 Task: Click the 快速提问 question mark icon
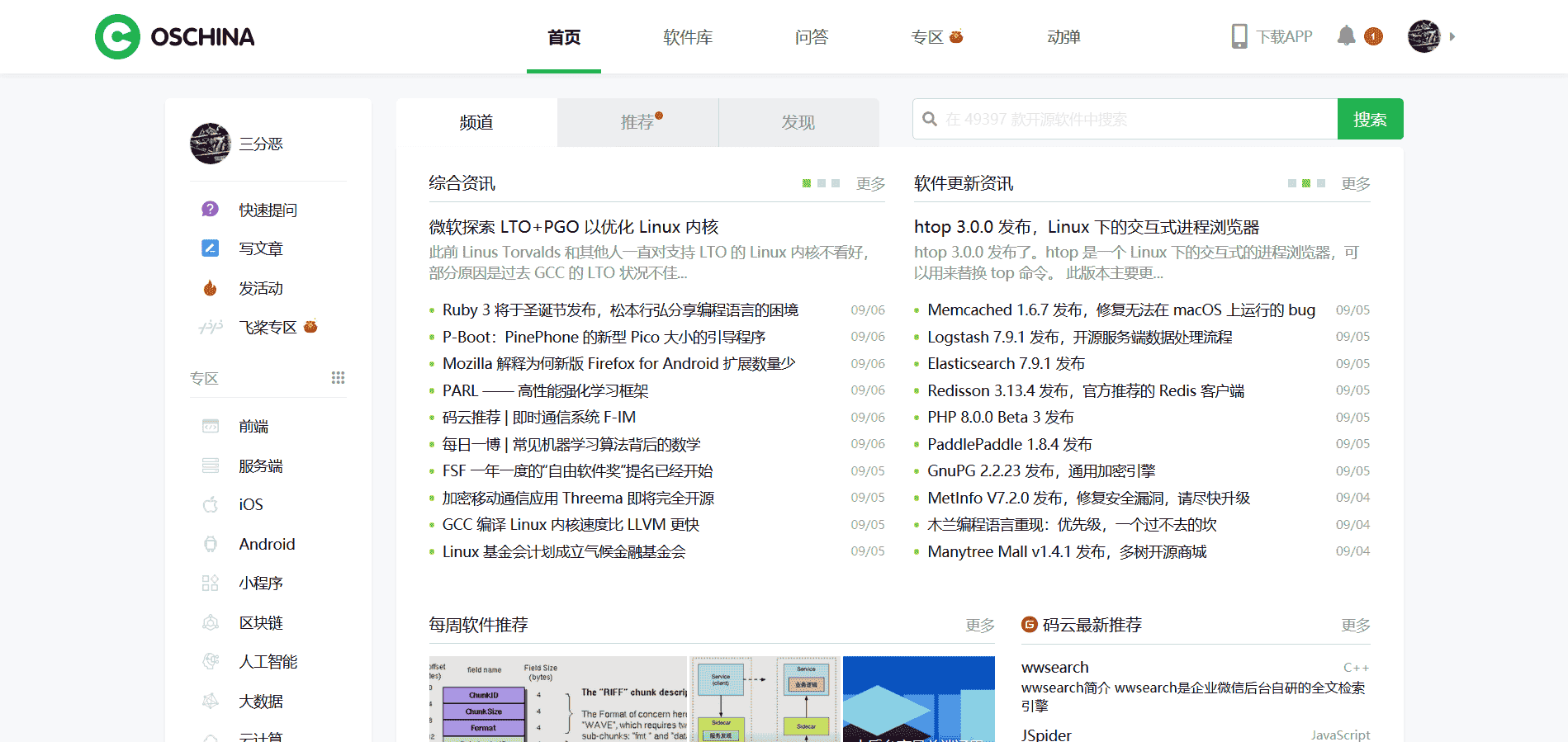click(211, 210)
